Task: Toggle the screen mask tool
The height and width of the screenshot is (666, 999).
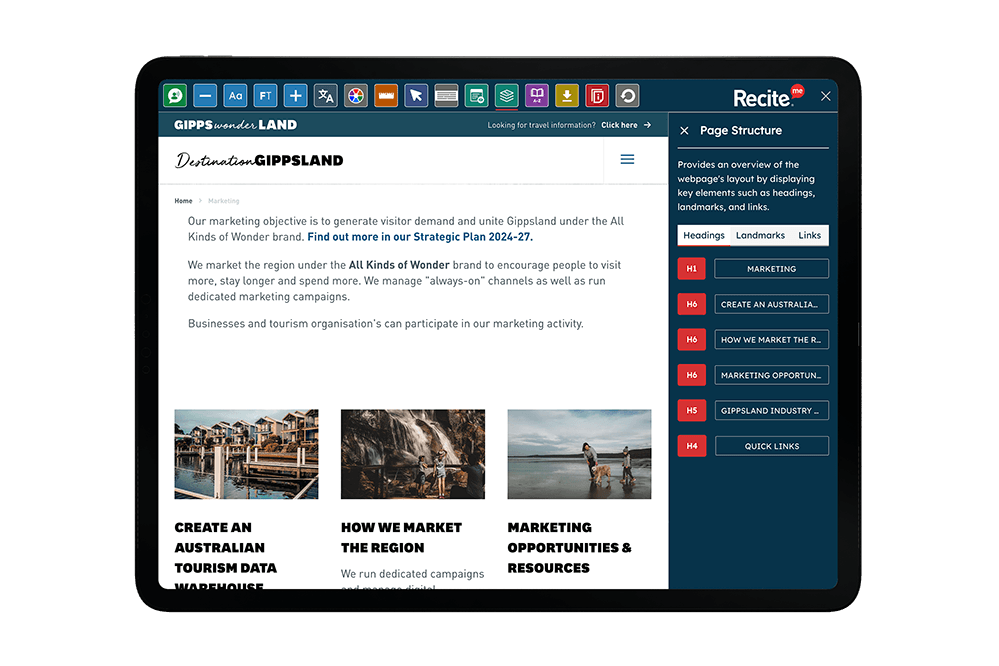Action: tap(446, 95)
